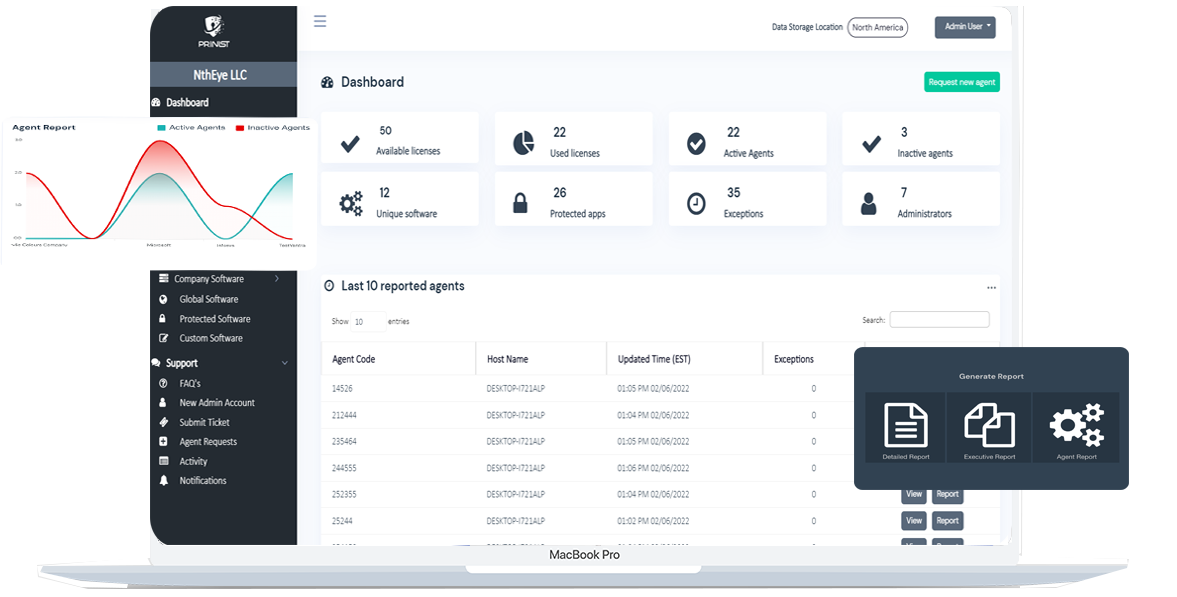Sort table by Agent Code column header

coord(354,359)
